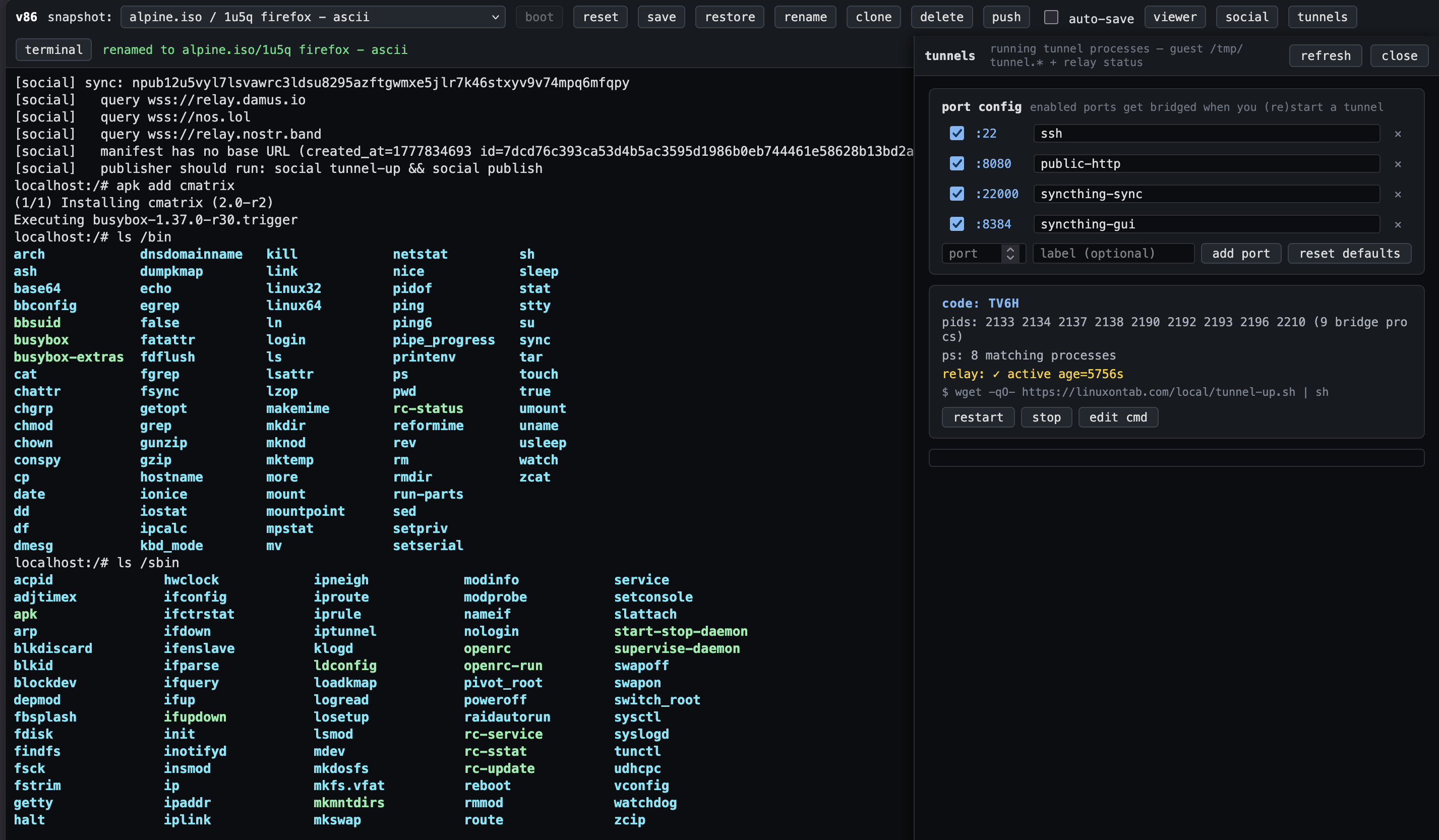Viewport: 1439px width, 840px height.
Task: Click the add port button
Action: tap(1241, 254)
